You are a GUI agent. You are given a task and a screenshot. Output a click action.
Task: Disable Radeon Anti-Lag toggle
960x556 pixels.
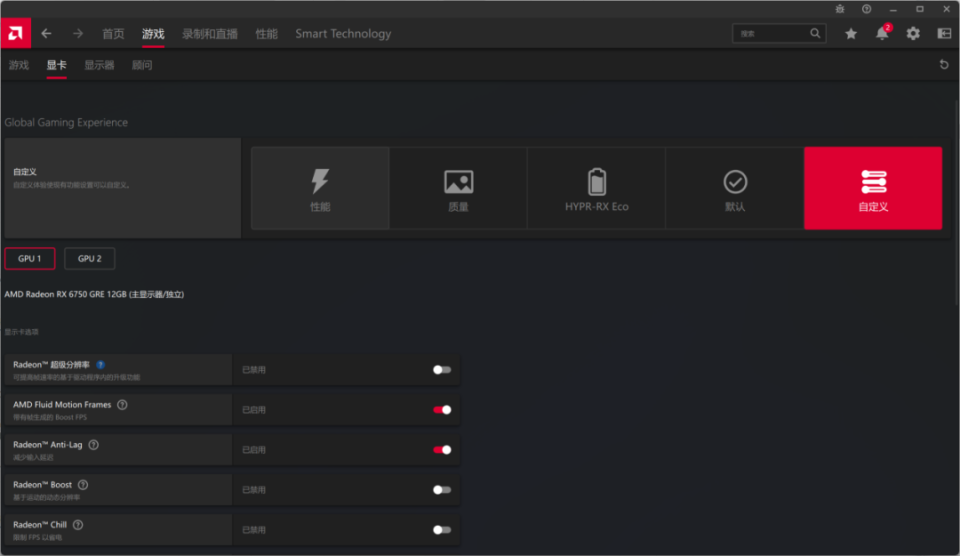[x=442, y=450]
